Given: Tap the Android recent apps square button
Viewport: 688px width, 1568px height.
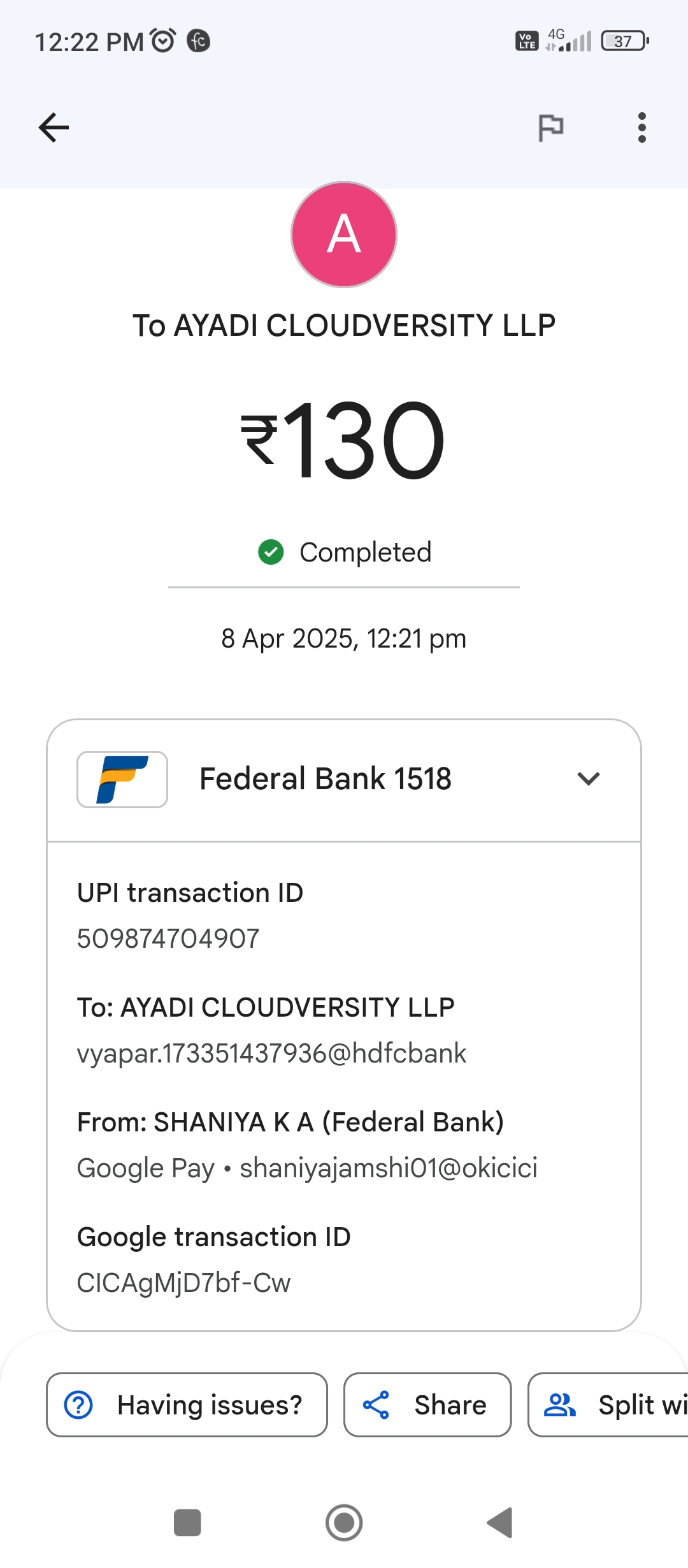Looking at the screenshot, I should (187, 1523).
